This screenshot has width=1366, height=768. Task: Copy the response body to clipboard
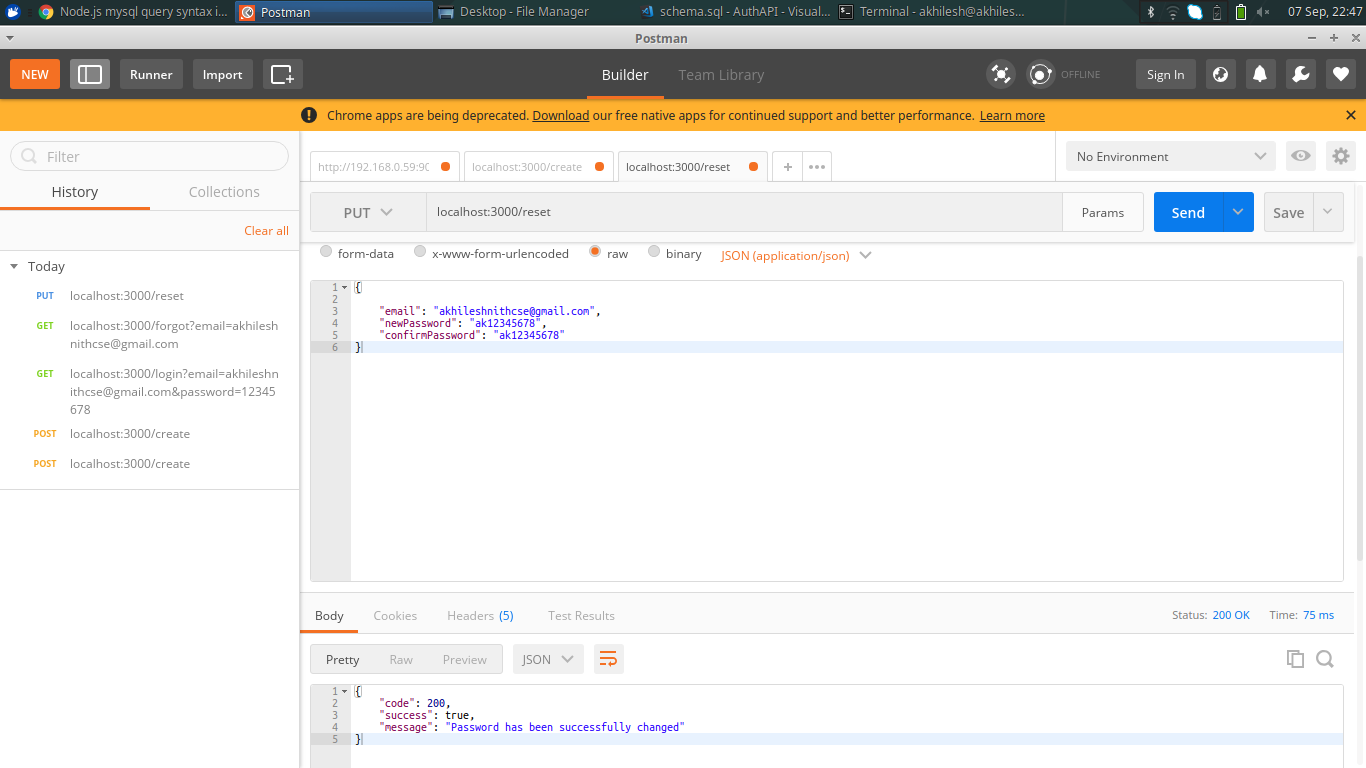(x=1295, y=659)
